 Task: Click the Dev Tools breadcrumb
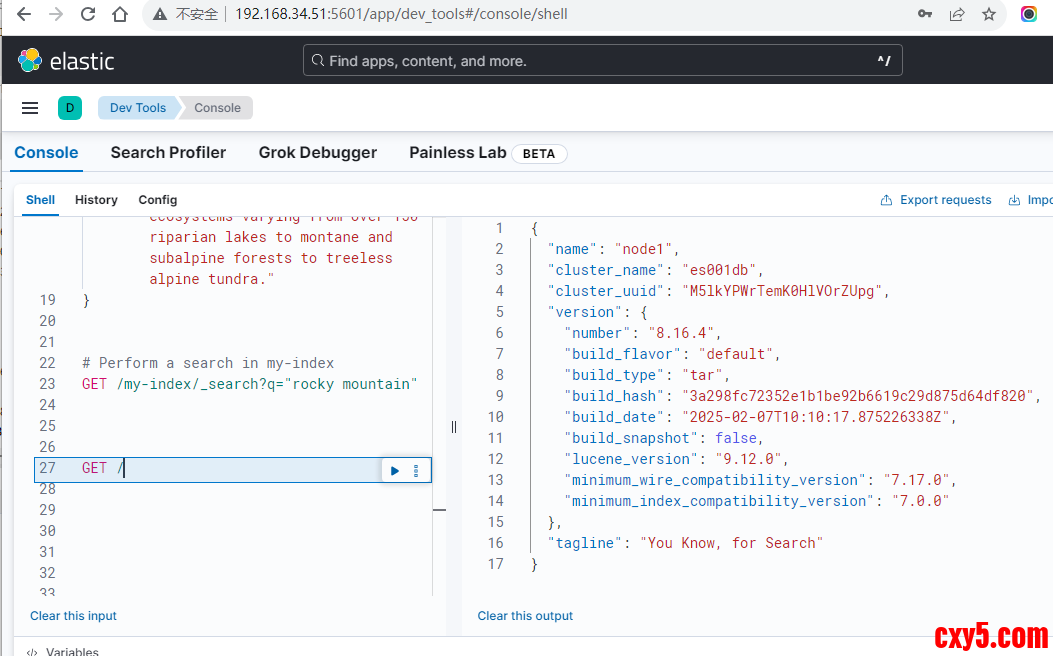[138, 108]
